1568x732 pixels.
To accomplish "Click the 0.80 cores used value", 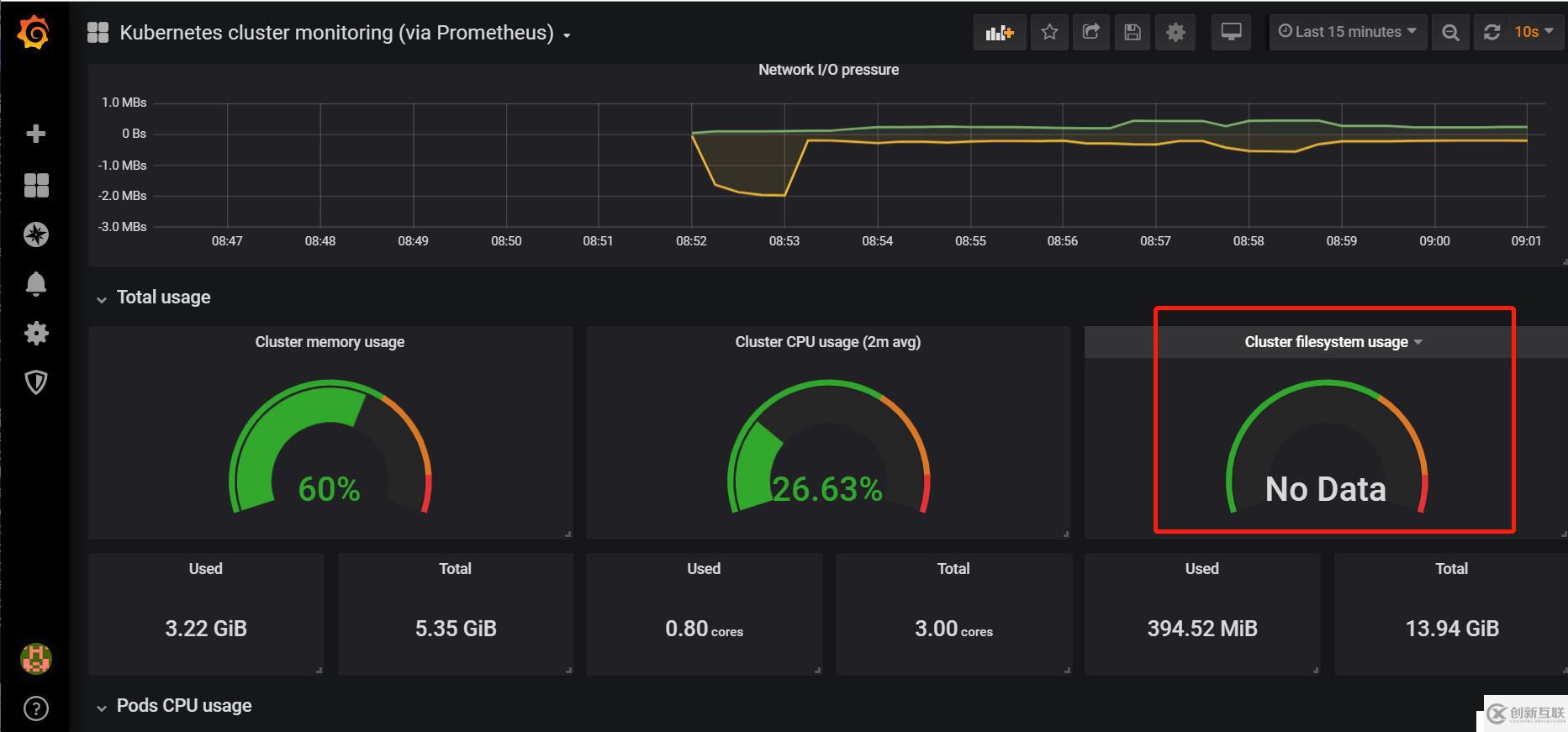I will point(704,629).
